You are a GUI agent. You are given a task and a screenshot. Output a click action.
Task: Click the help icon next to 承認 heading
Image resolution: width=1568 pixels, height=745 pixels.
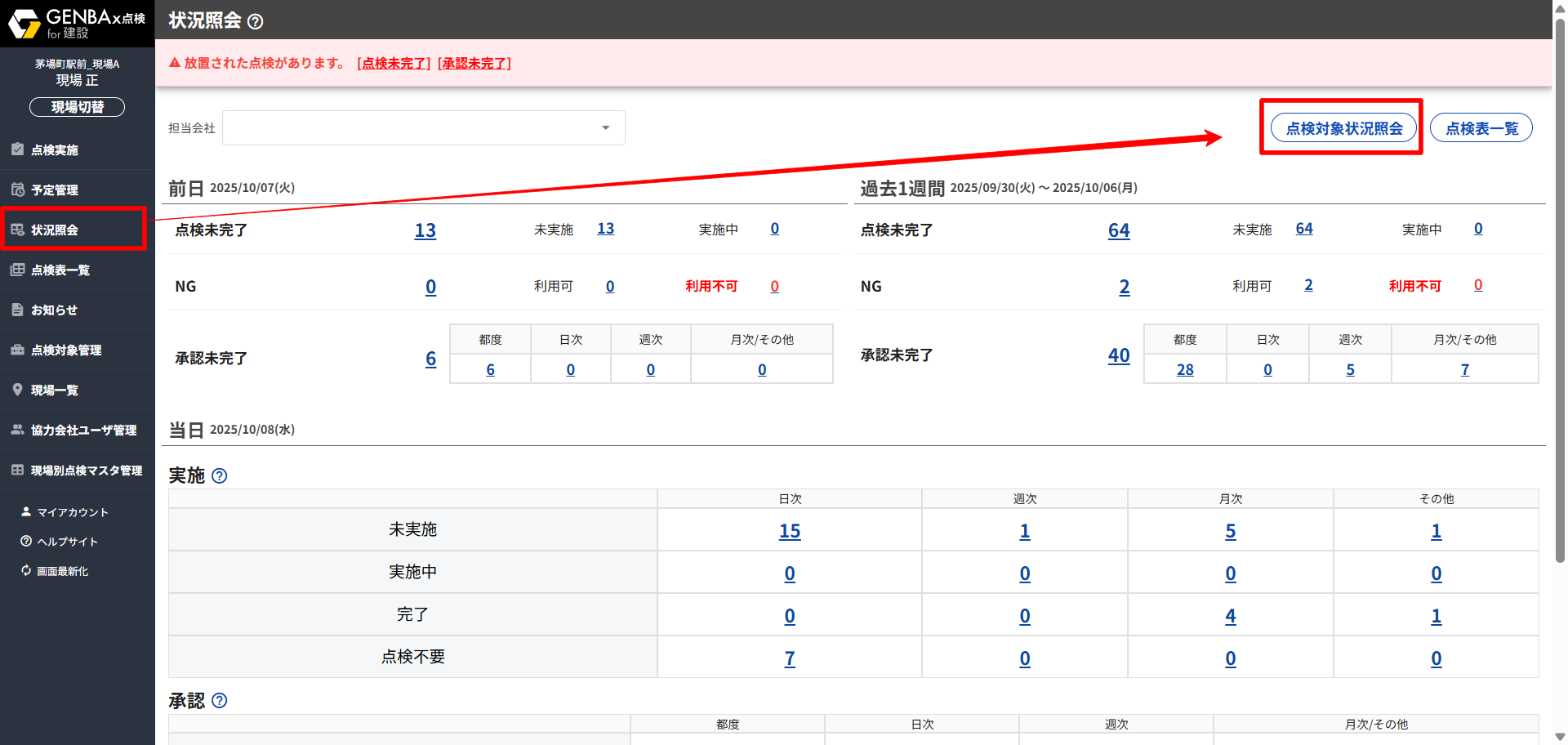click(x=219, y=701)
